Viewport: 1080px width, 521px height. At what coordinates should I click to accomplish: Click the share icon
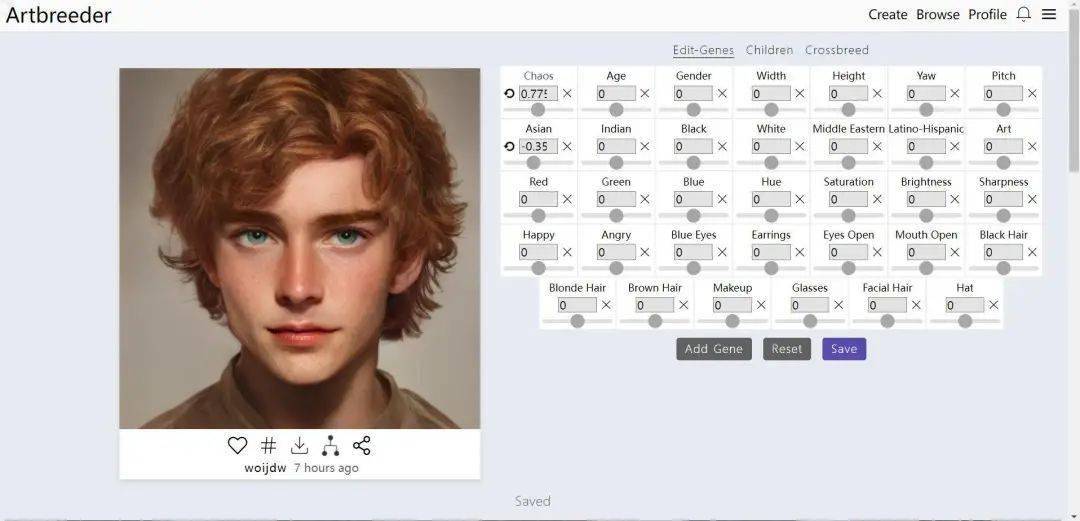(x=362, y=446)
